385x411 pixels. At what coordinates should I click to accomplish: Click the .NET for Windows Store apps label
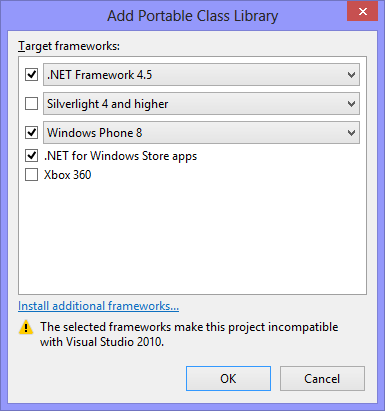click(120, 156)
